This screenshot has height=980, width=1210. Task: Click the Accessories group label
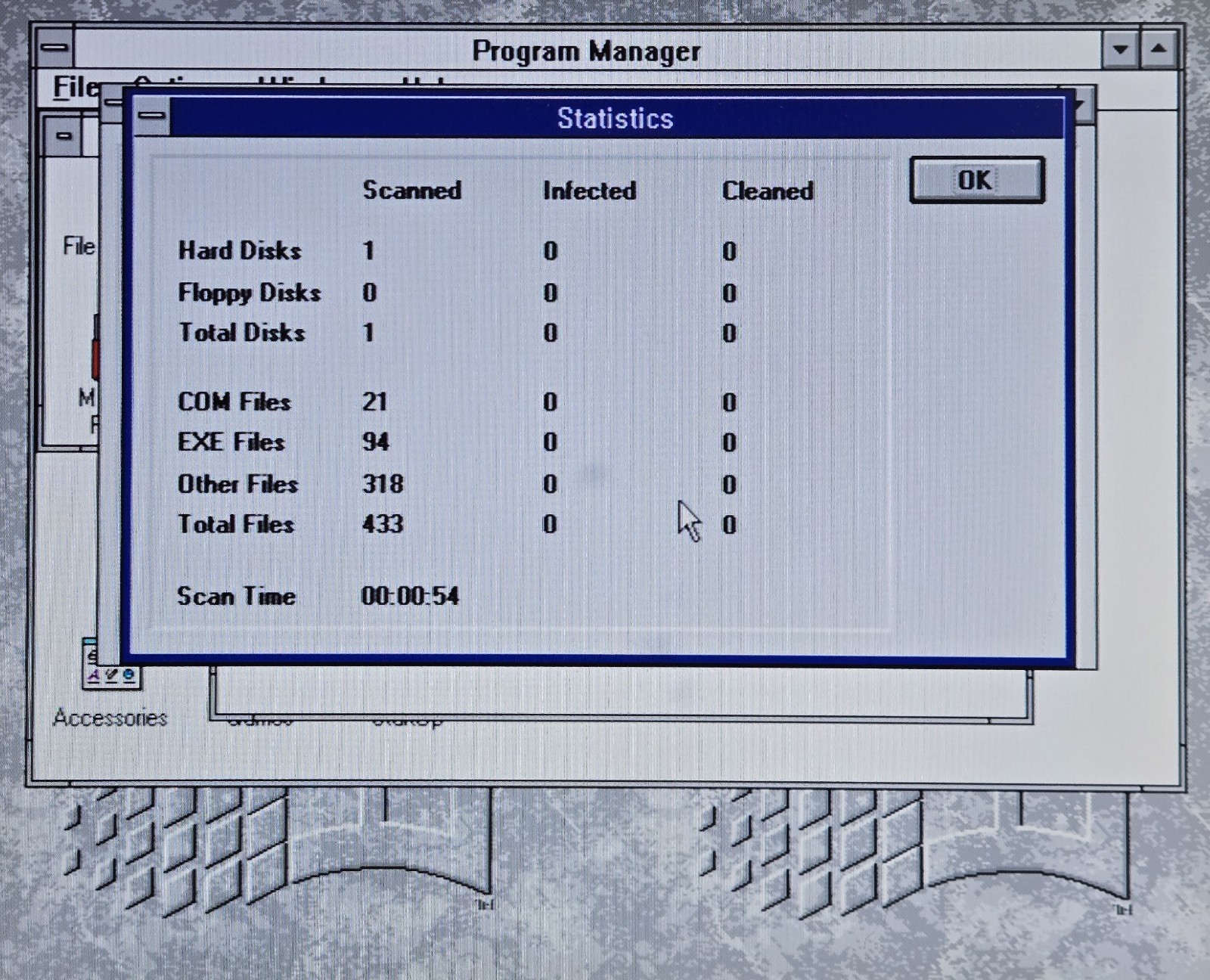click(x=110, y=717)
